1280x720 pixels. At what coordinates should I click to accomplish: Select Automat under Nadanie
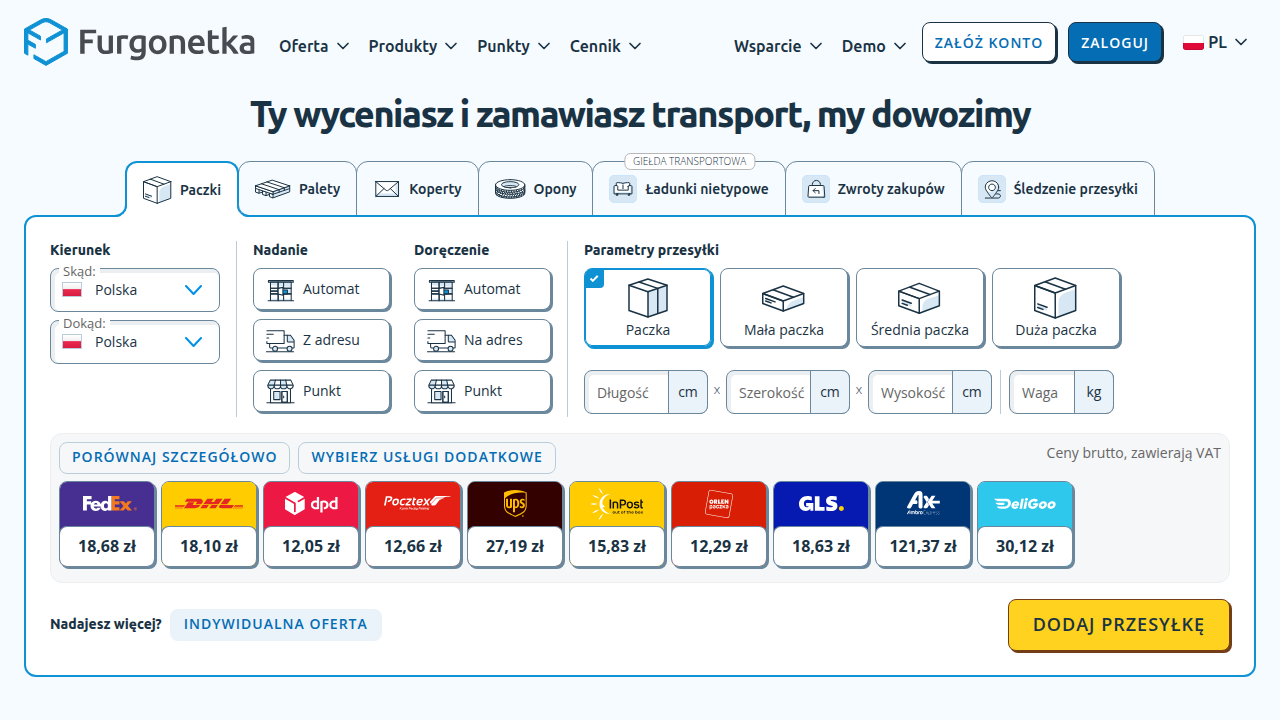321,289
